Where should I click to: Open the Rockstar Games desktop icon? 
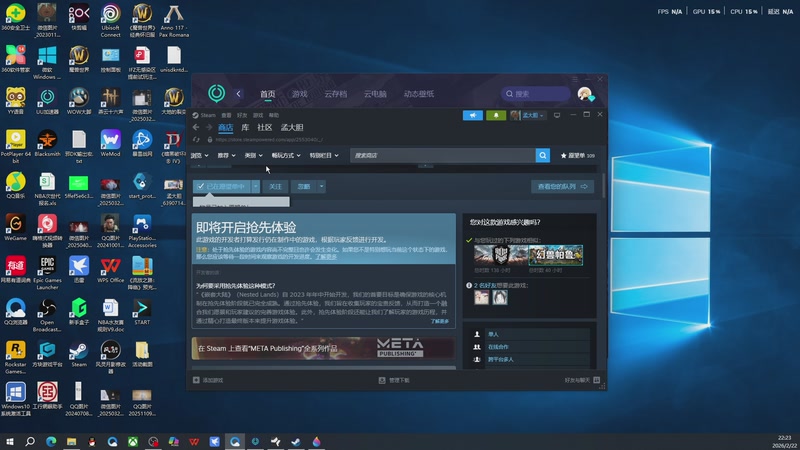(x=15, y=357)
